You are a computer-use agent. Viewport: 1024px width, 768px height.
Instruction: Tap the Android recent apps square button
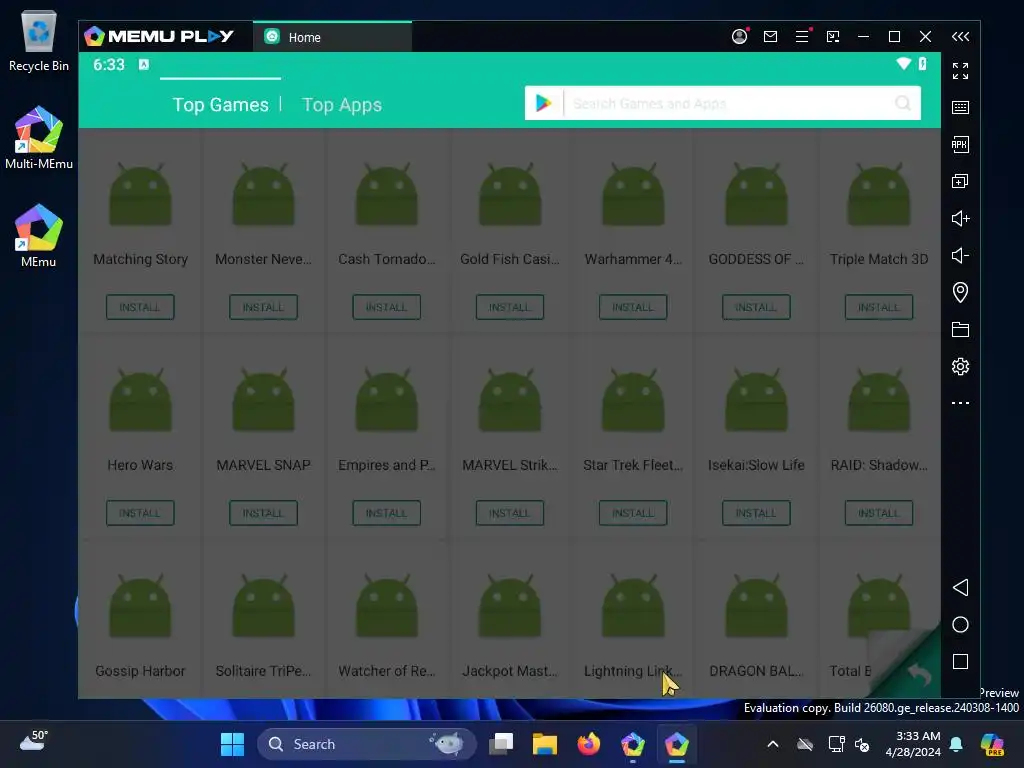point(960,662)
